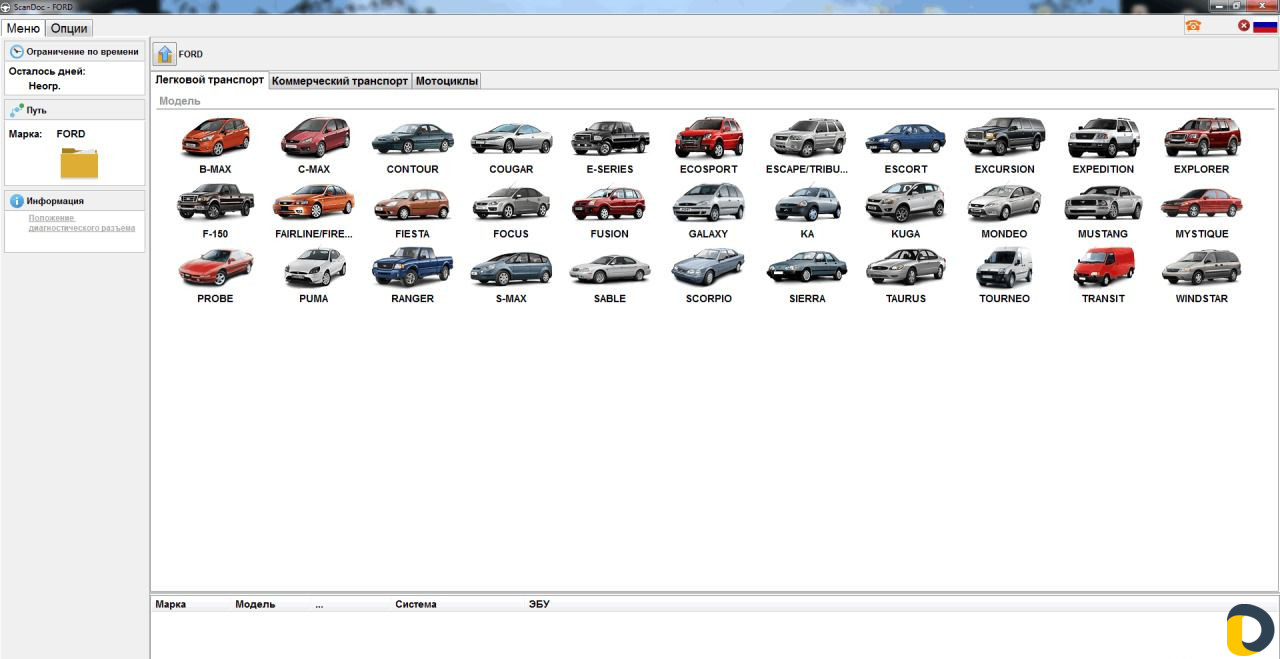Open the TOURNEO van icon

coord(1005,267)
